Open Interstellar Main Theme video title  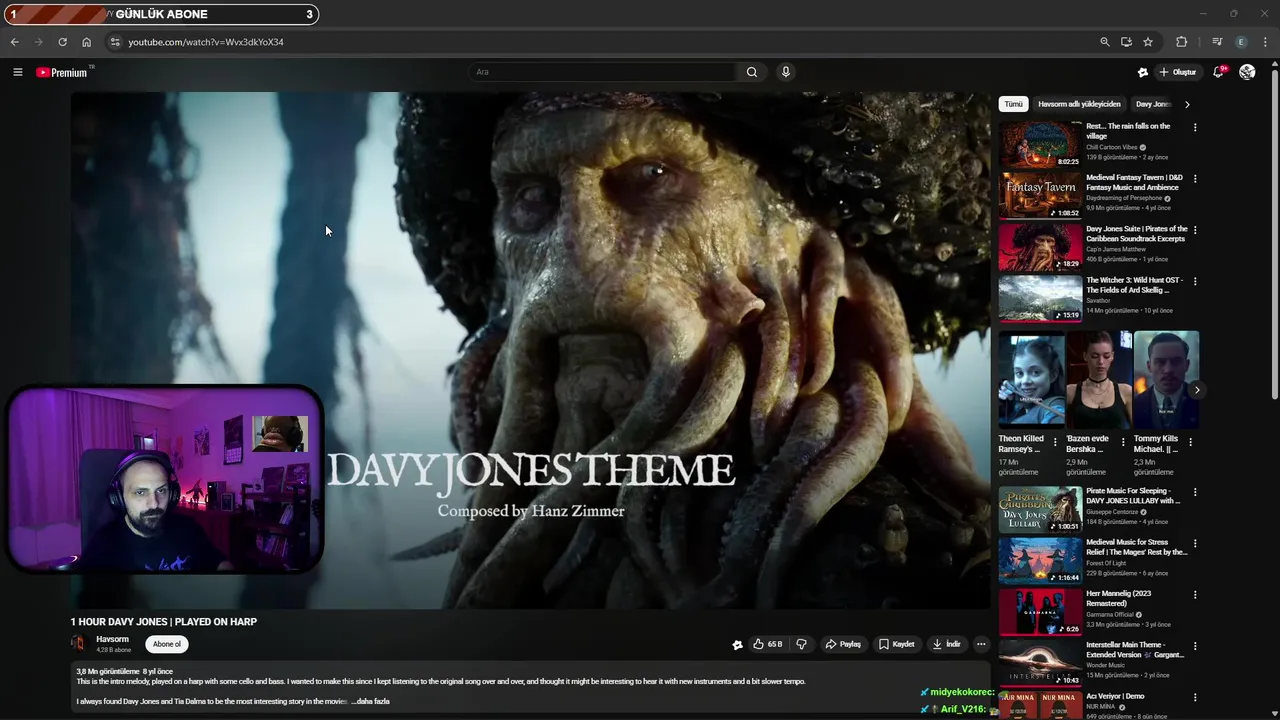tap(1135, 650)
